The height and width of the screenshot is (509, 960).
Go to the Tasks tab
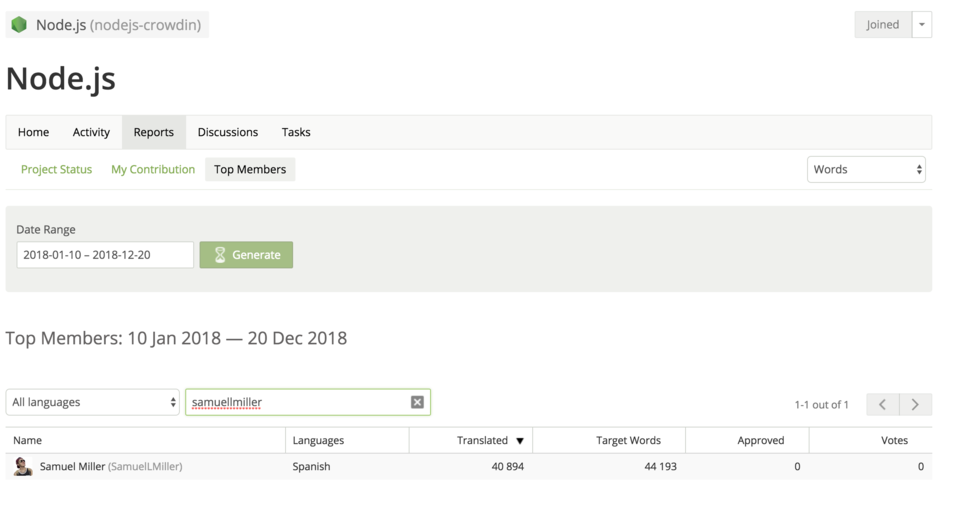coord(296,132)
